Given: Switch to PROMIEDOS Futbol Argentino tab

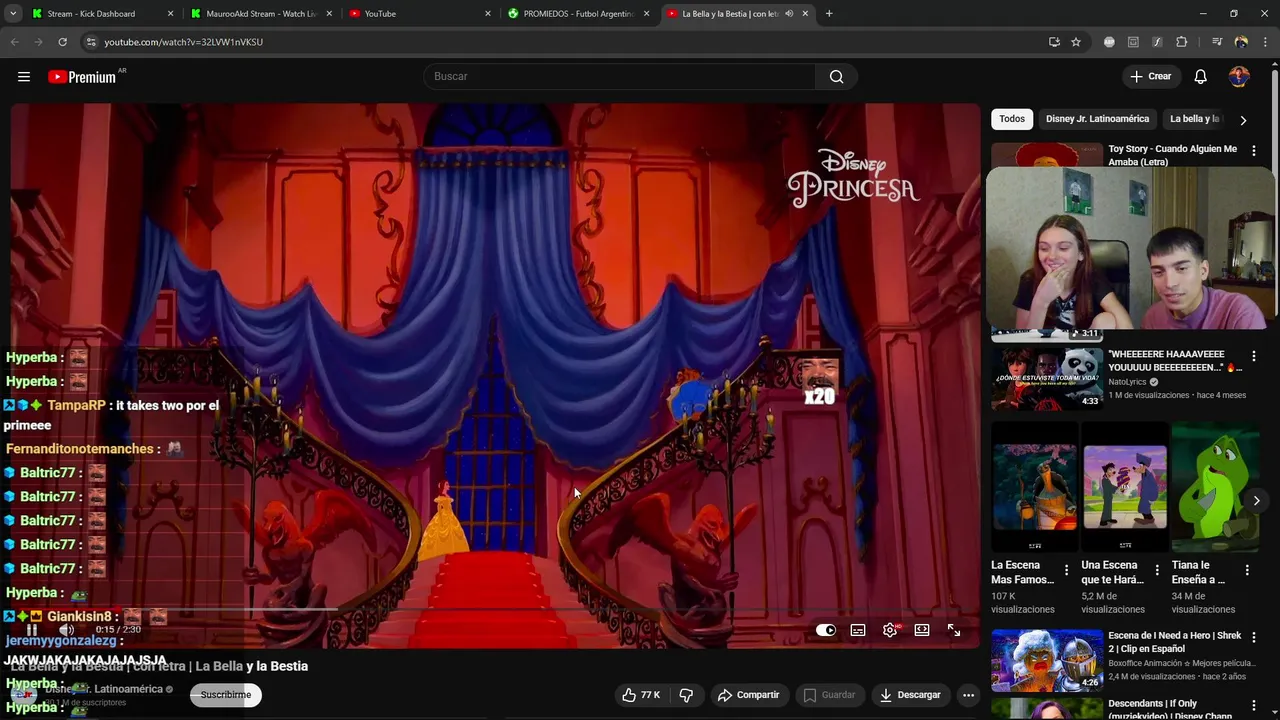Looking at the screenshot, I should coord(579,14).
